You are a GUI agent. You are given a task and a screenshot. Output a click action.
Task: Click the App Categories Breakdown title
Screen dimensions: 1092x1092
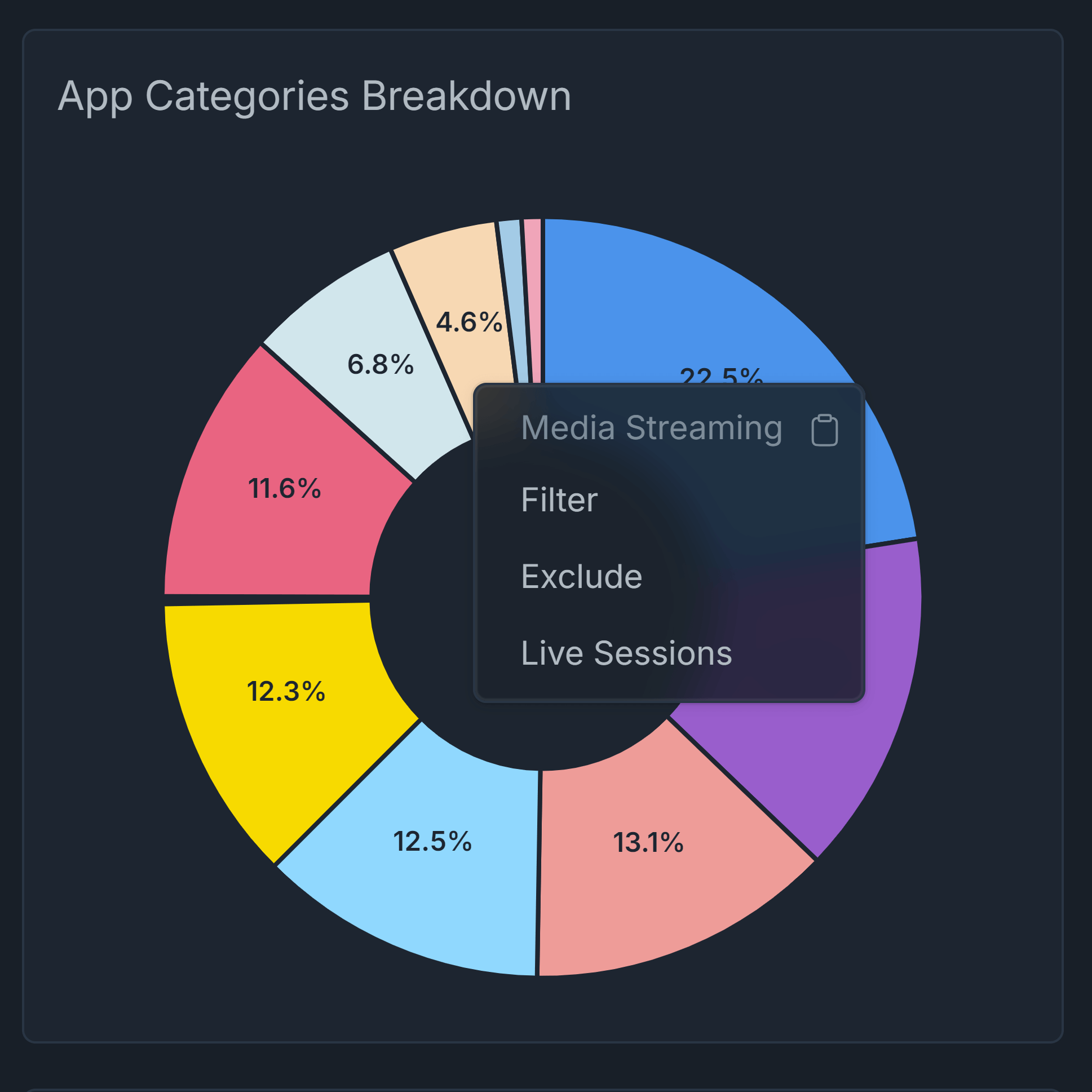[x=314, y=96]
